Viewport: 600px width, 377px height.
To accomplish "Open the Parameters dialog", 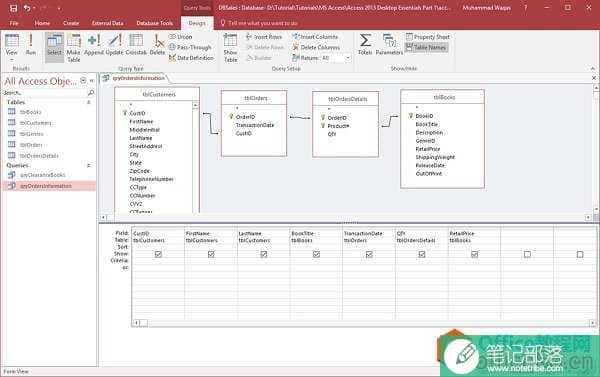I will pyautogui.click(x=389, y=44).
